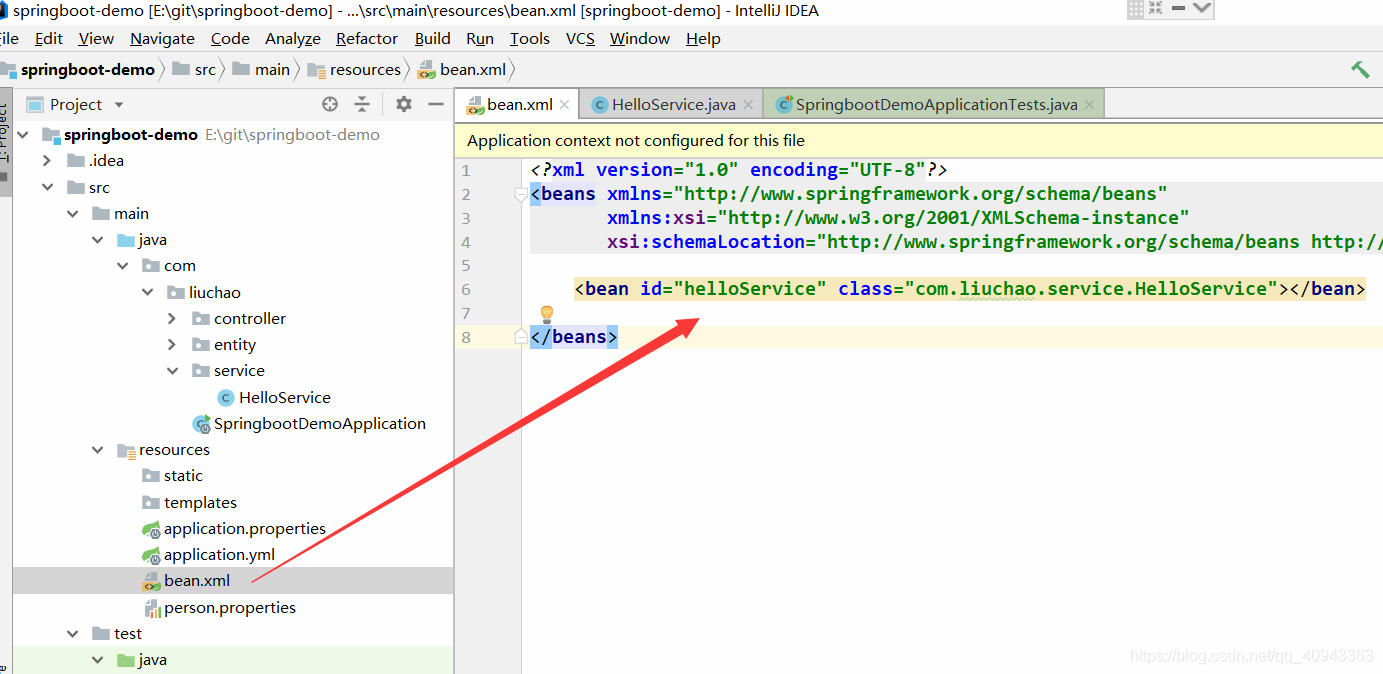Select person.properties file
Viewport: 1383px width, 674px height.
pyautogui.click(x=230, y=608)
